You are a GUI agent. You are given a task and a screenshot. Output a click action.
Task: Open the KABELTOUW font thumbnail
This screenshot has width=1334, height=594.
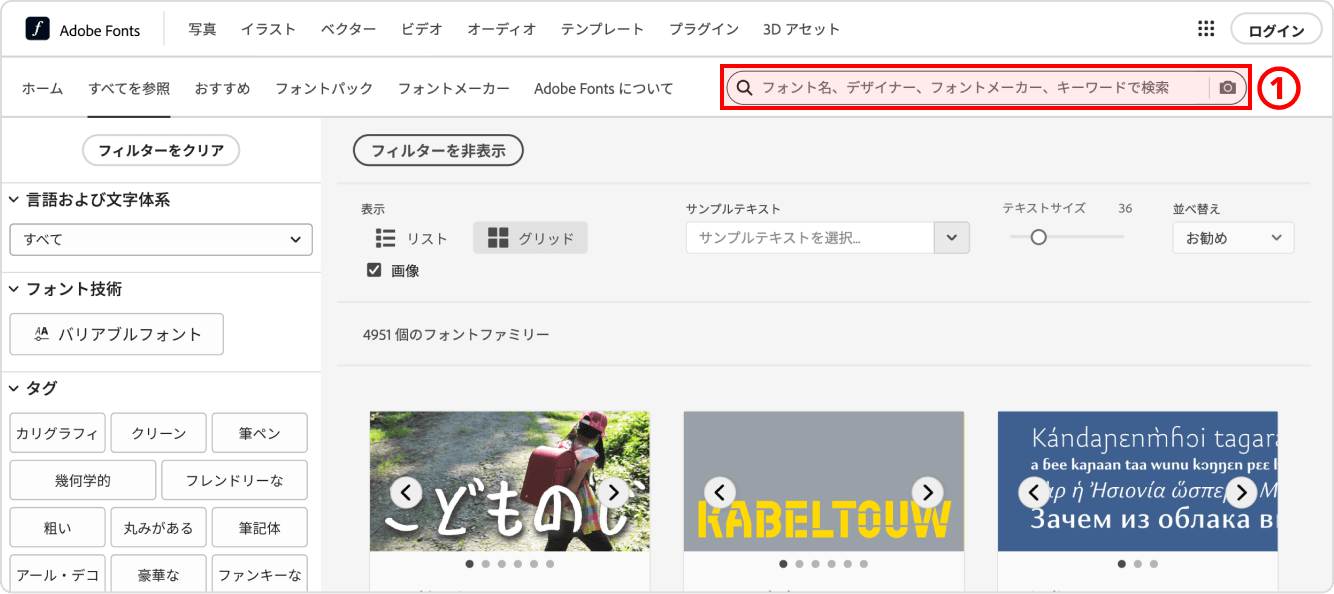point(824,481)
